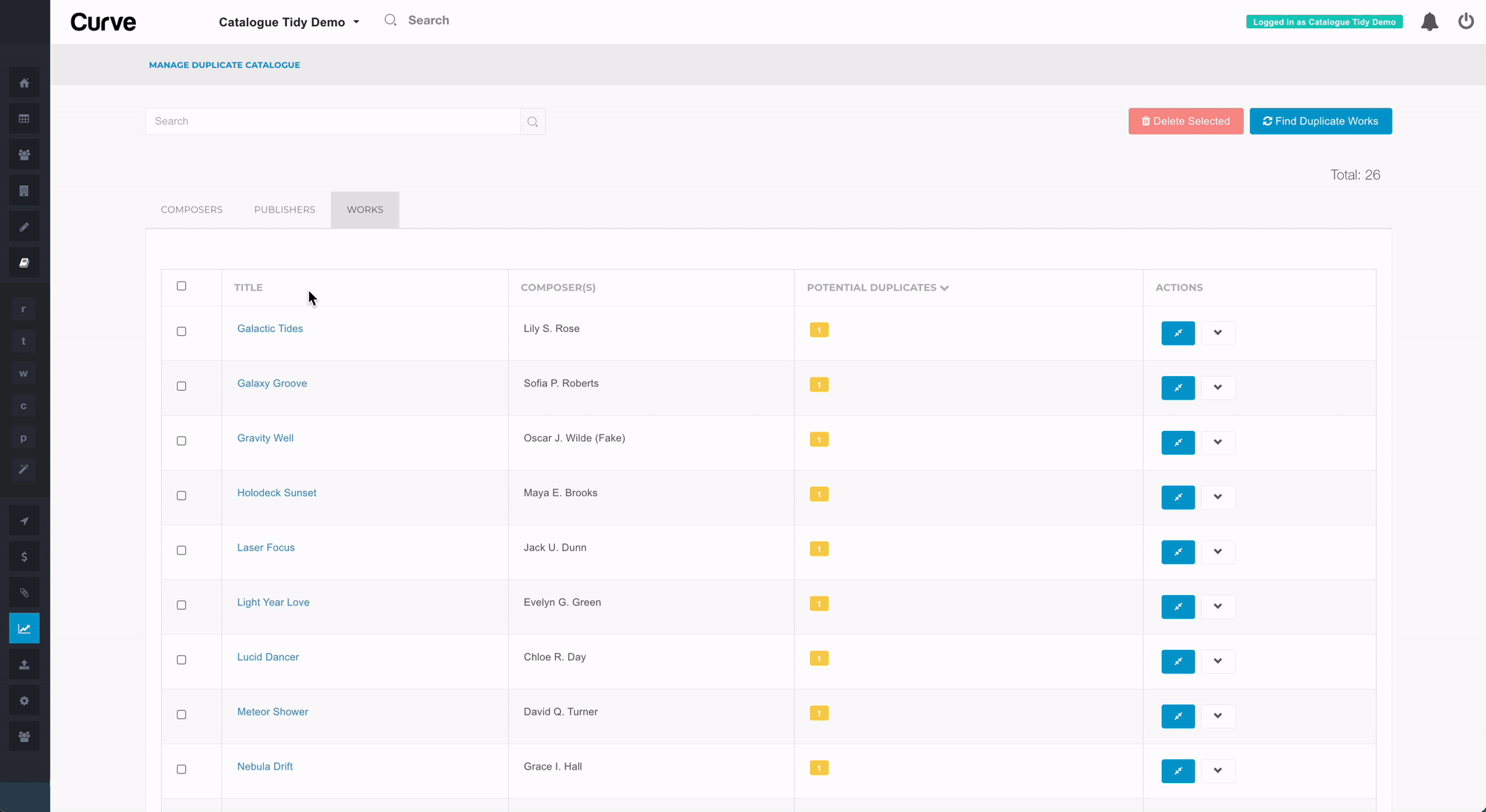The image size is (1486, 812).
Task: Check the Galaxy Groove row checkbox
Action: tap(181, 386)
